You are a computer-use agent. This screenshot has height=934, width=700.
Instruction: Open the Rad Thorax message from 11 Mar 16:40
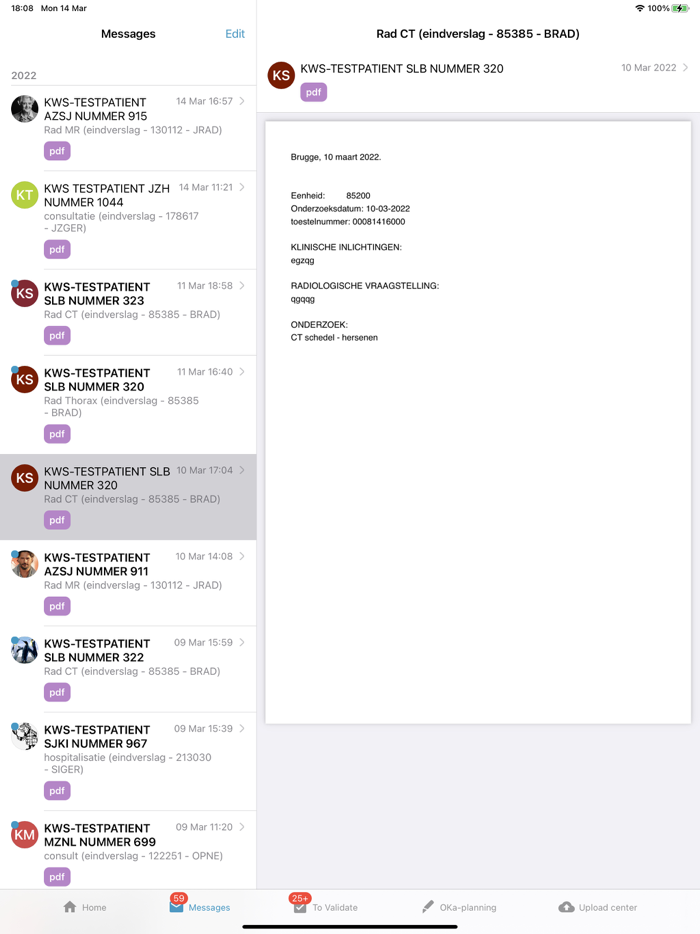coord(128,405)
